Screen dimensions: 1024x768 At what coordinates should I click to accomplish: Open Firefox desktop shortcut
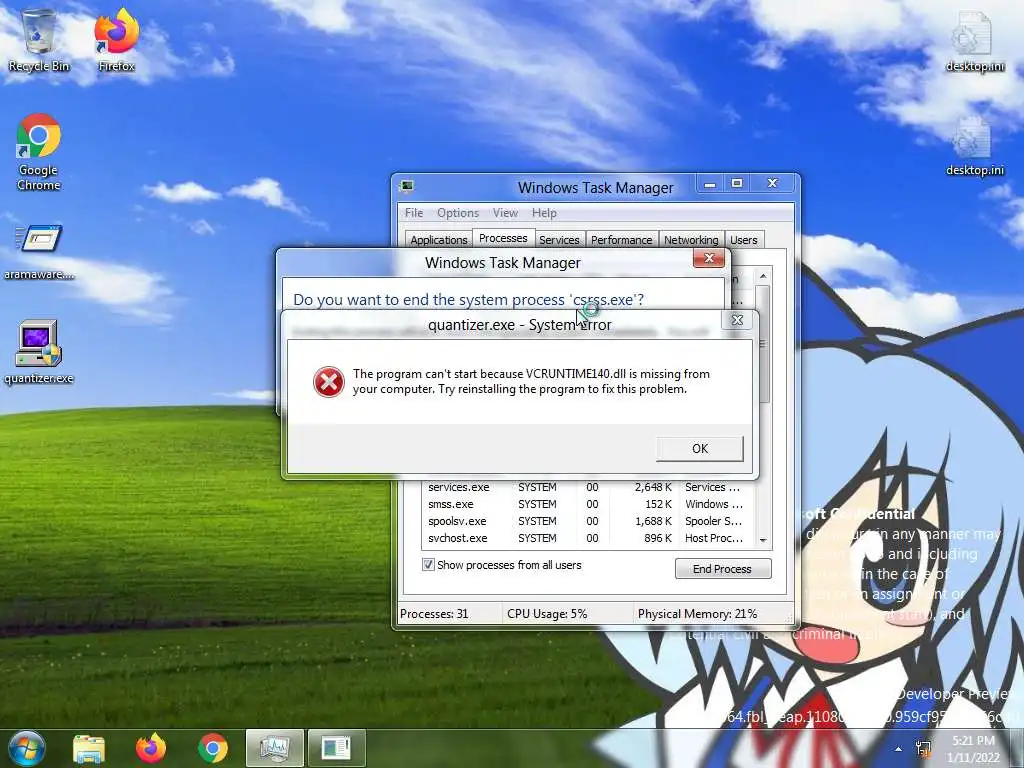(116, 40)
